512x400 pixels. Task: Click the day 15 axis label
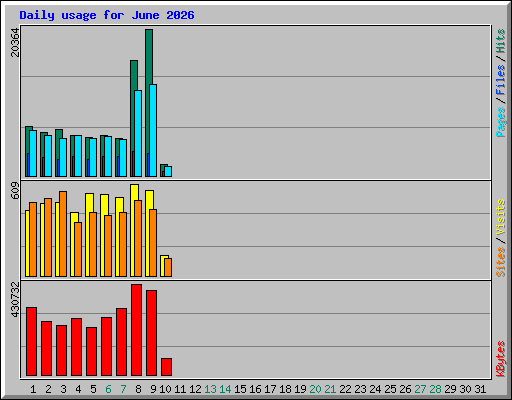point(240,389)
